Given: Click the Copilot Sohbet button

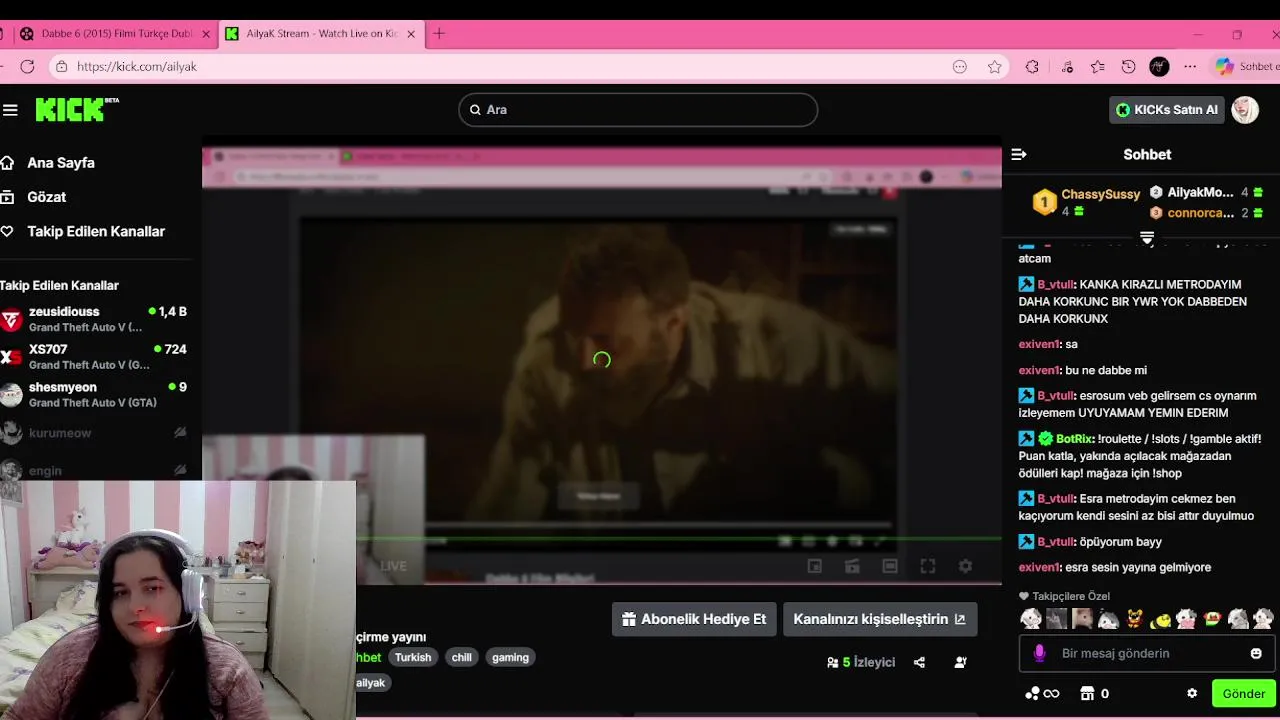Looking at the screenshot, I should [1246, 66].
